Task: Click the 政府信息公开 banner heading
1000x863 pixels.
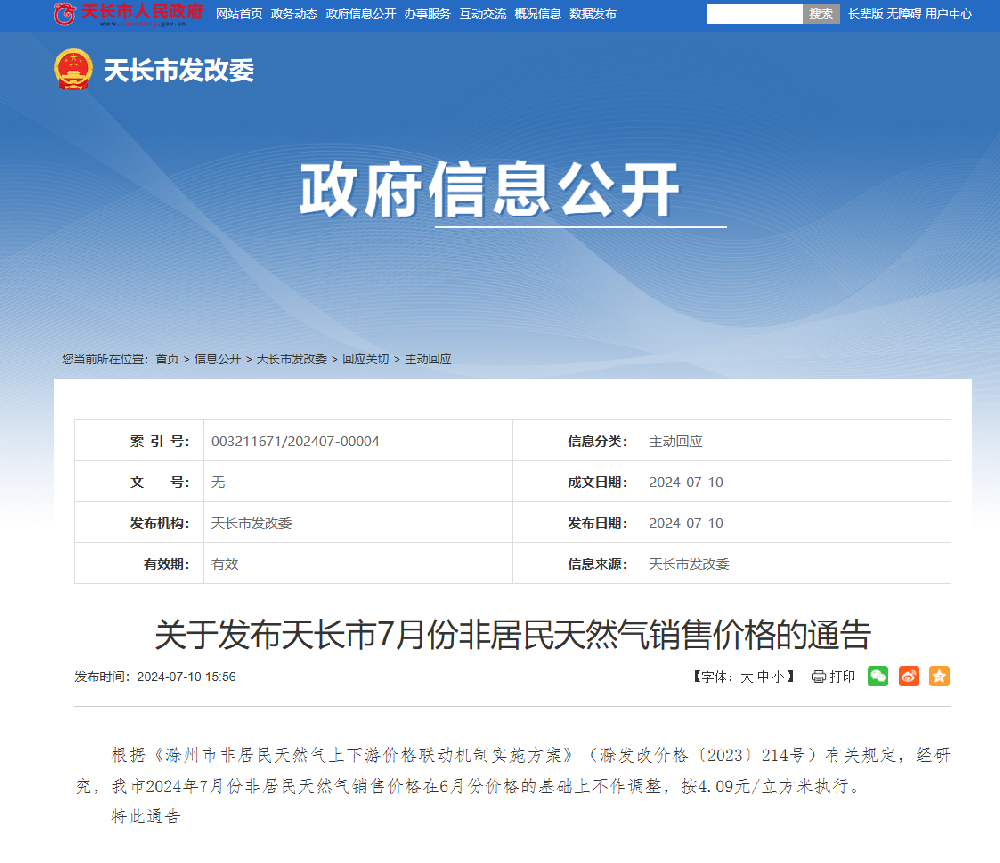Action: tap(490, 189)
